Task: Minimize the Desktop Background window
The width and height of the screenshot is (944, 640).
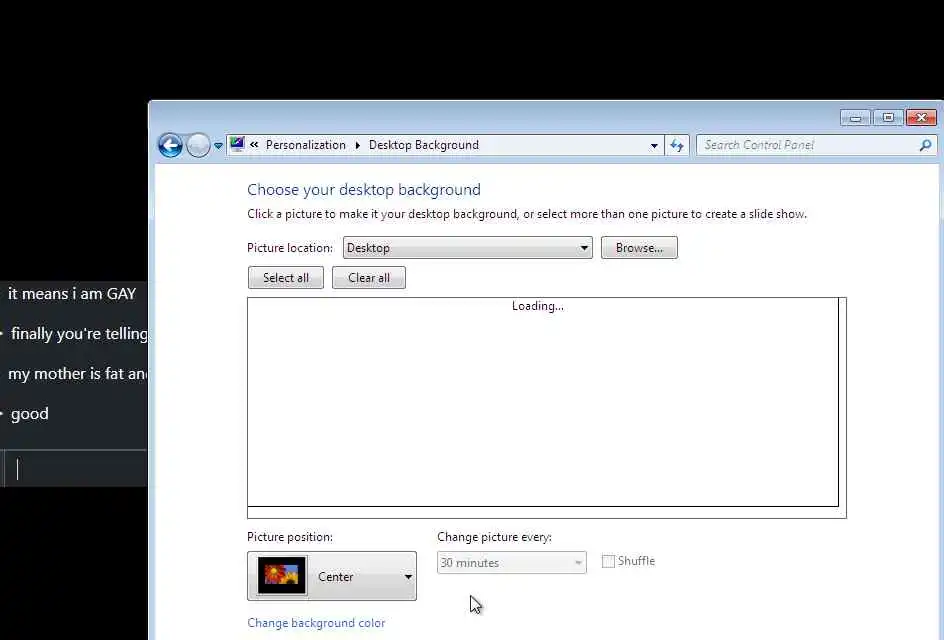Action: click(x=856, y=117)
